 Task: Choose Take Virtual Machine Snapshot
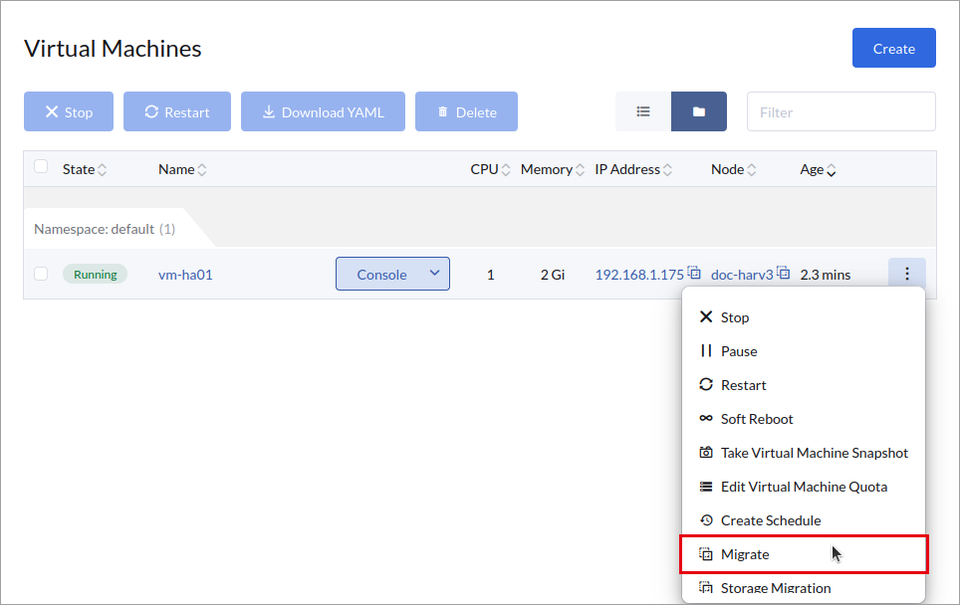coord(803,453)
